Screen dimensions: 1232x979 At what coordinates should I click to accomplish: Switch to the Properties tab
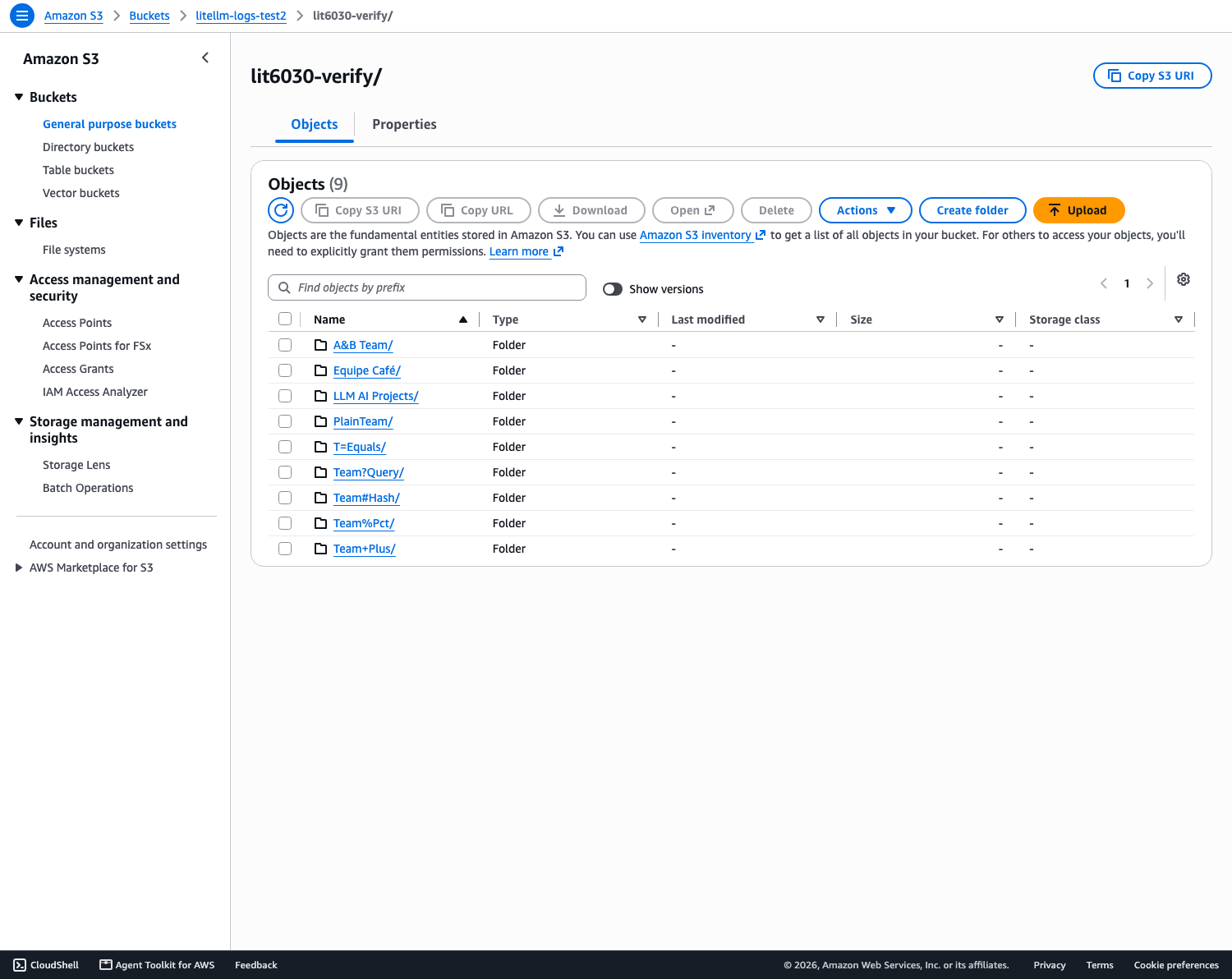(404, 124)
